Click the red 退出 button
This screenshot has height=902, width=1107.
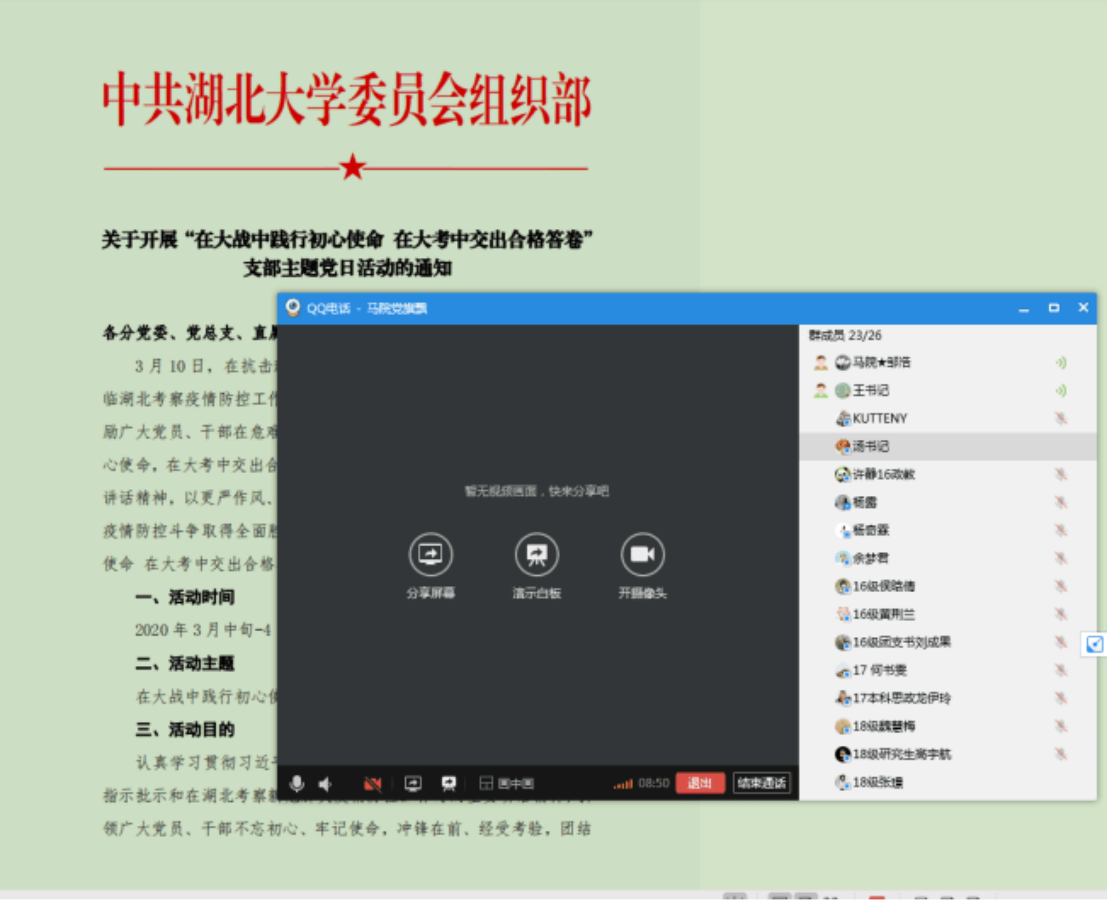[700, 783]
